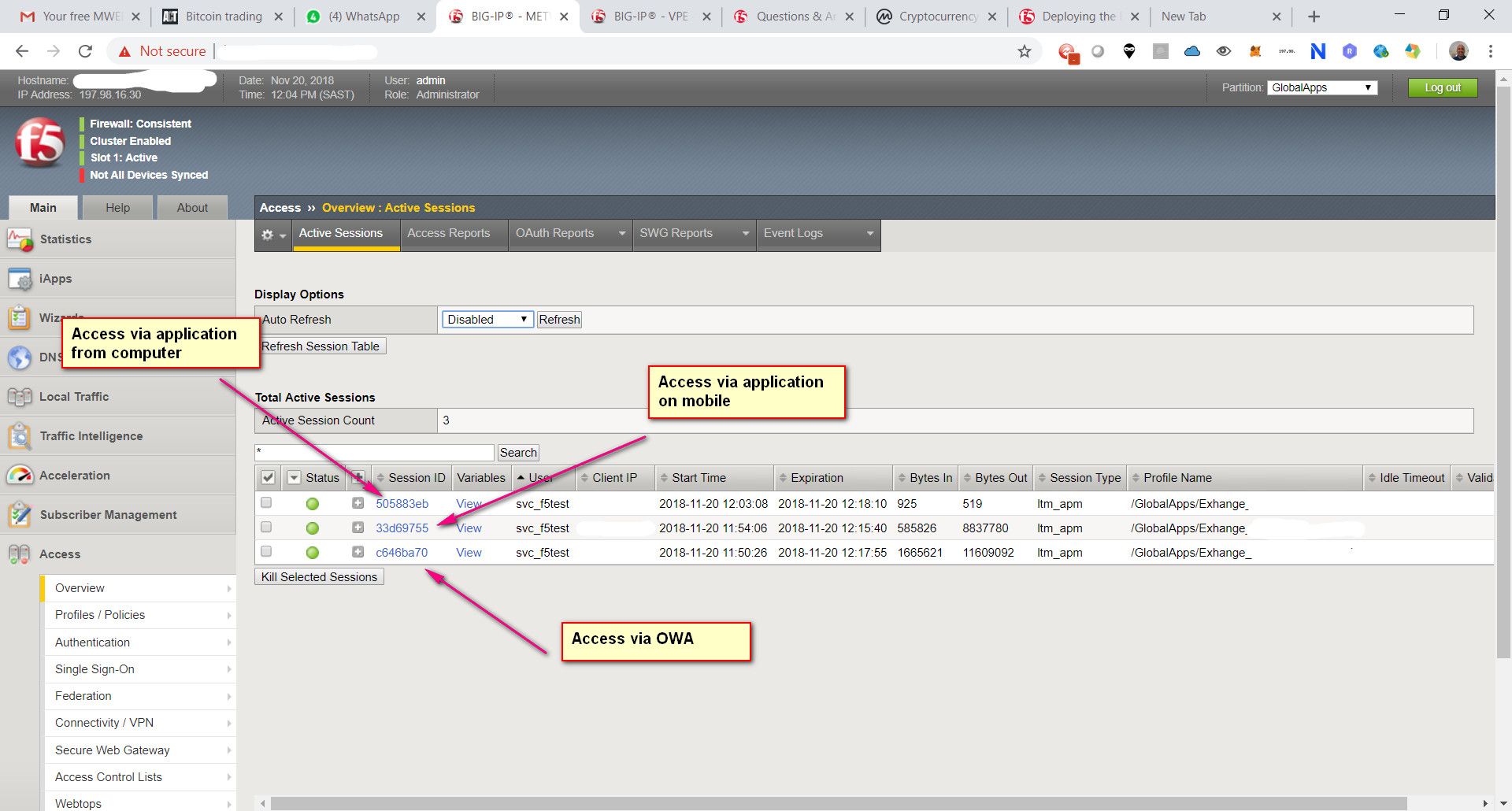Select the Access module icon
This screenshot has width=1512, height=811.
coord(20,554)
